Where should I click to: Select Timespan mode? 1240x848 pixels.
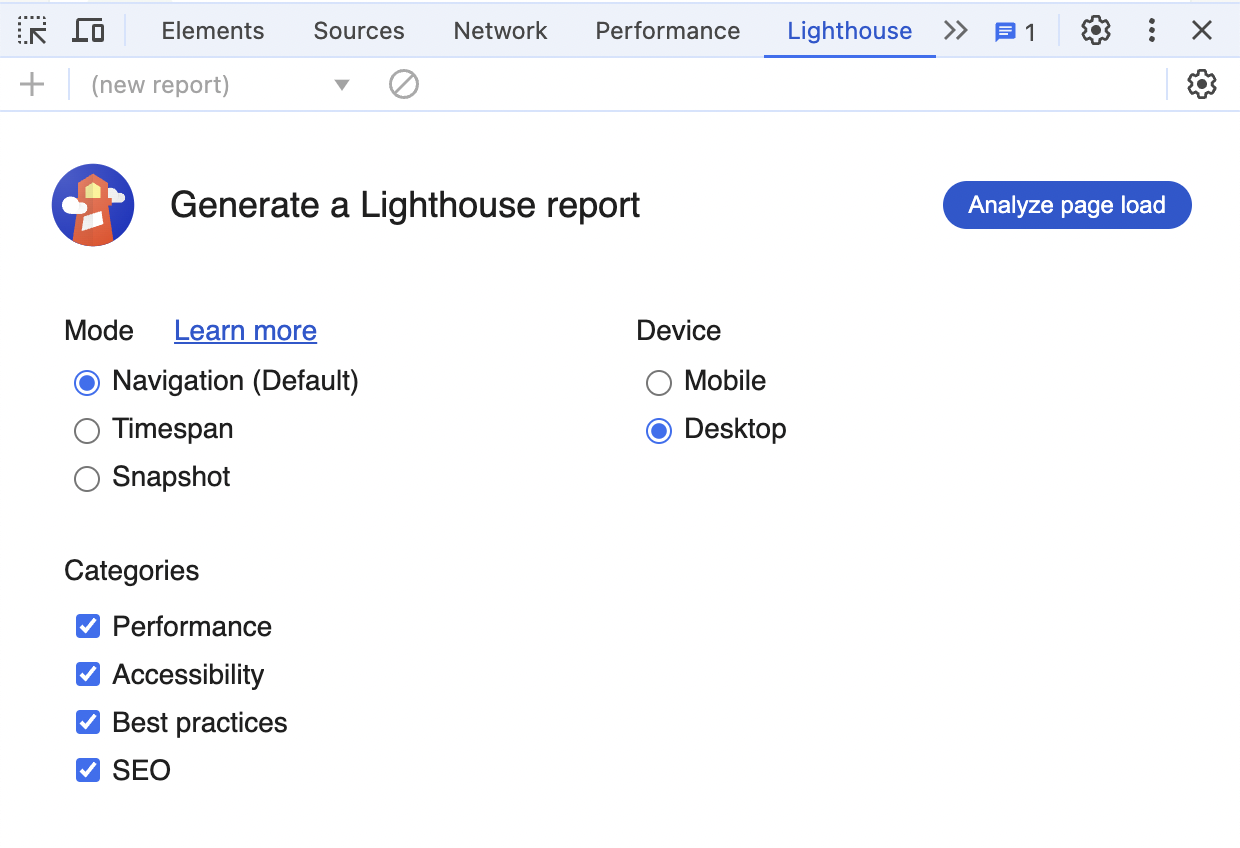(87, 430)
